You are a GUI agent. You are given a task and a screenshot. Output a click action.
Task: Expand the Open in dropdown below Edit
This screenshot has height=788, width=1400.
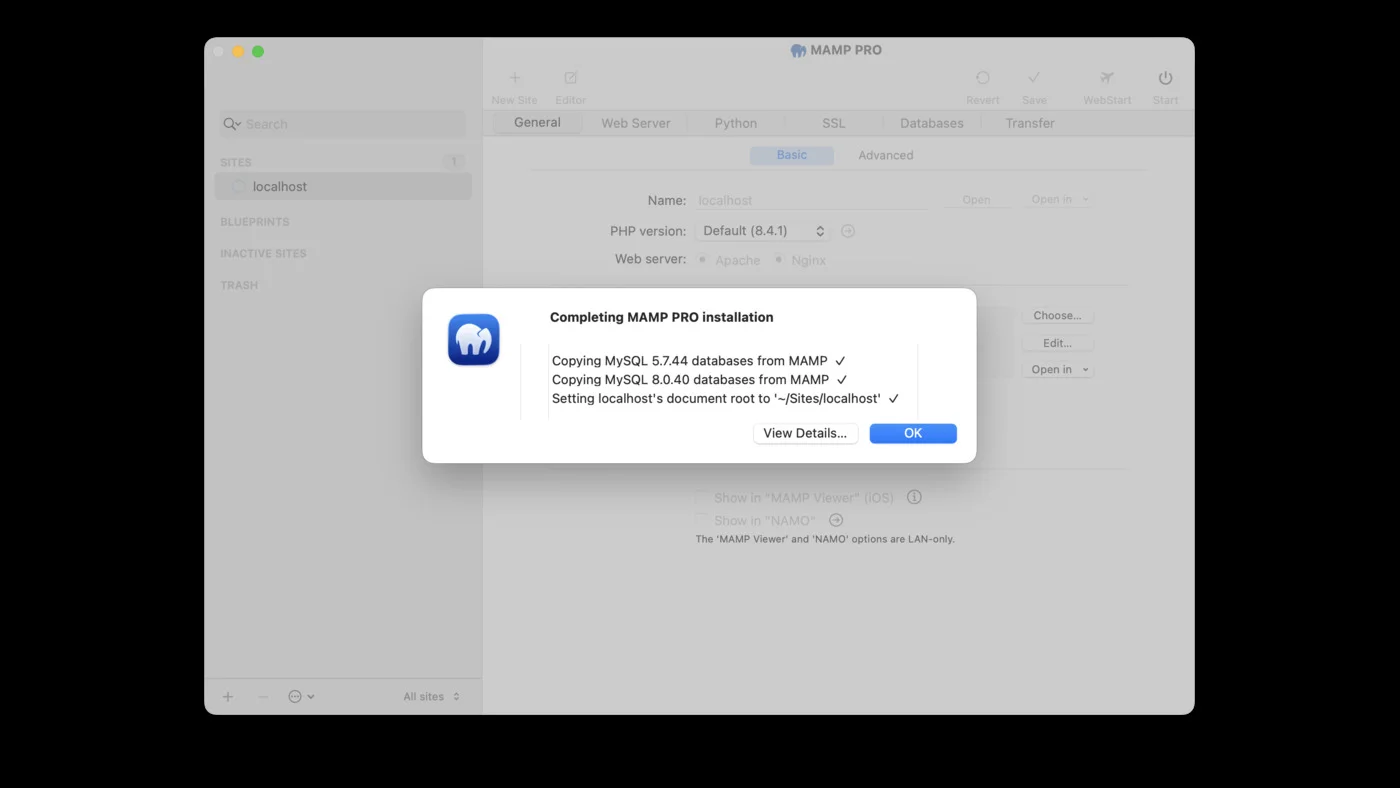click(x=1058, y=370)
